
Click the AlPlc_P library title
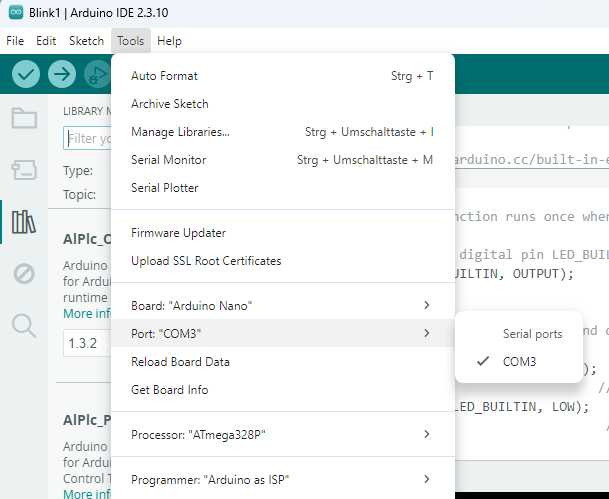pos(87,420)
